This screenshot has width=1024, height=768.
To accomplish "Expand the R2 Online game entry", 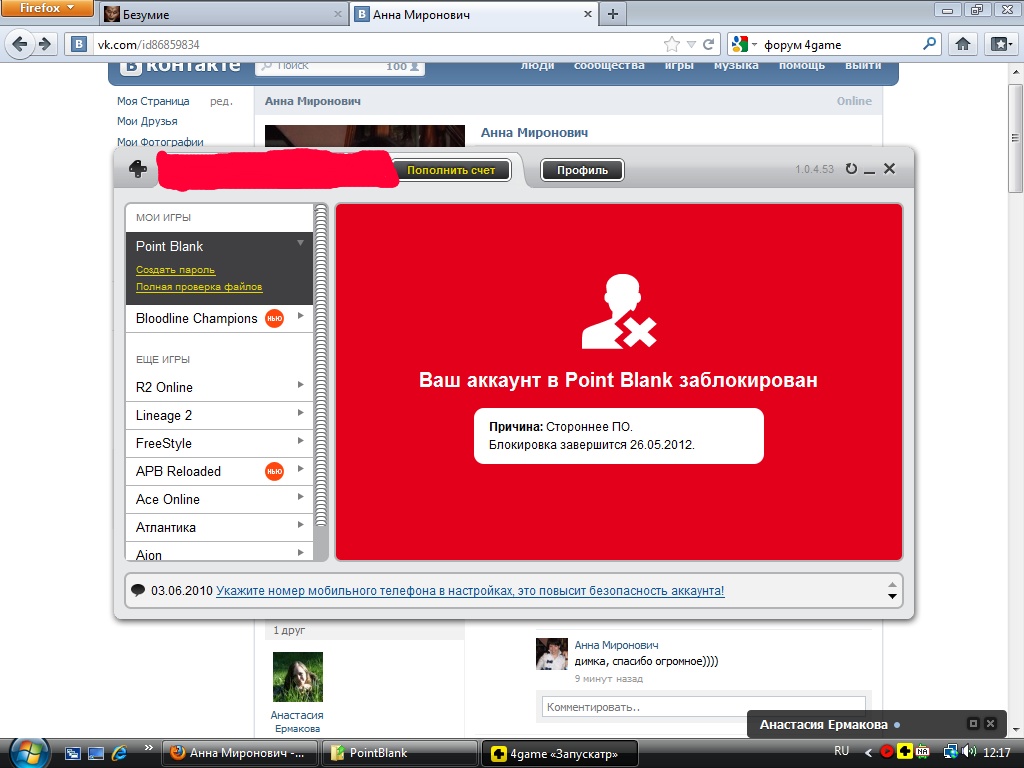I will (300, 385).
